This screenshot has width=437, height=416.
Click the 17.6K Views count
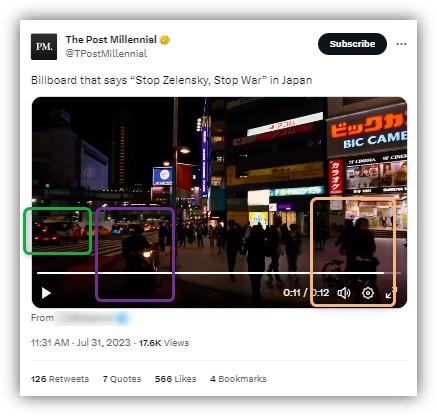(x=164, y=343)
